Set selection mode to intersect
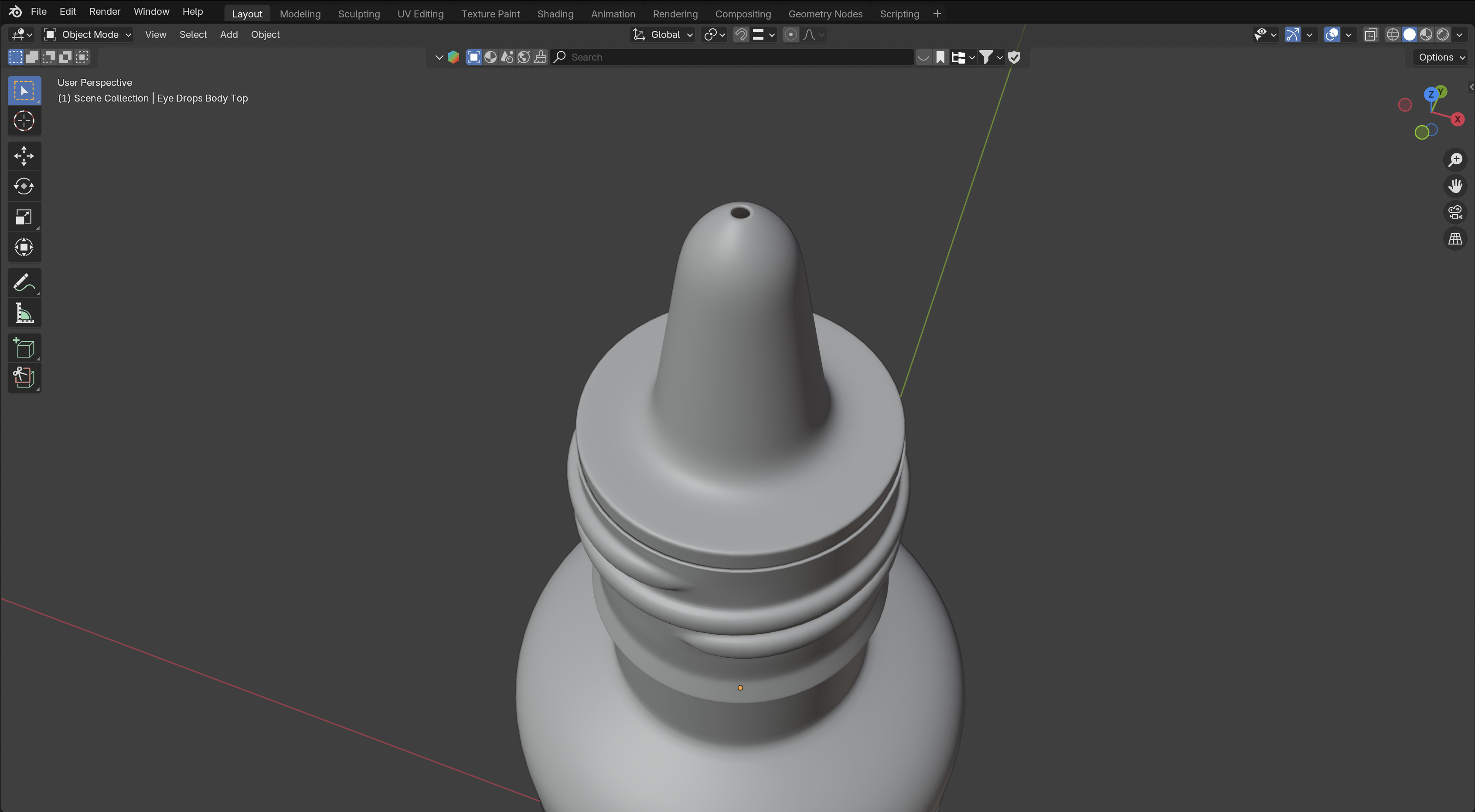Viewport: 1475px width, 812px height. click(82, 57)
